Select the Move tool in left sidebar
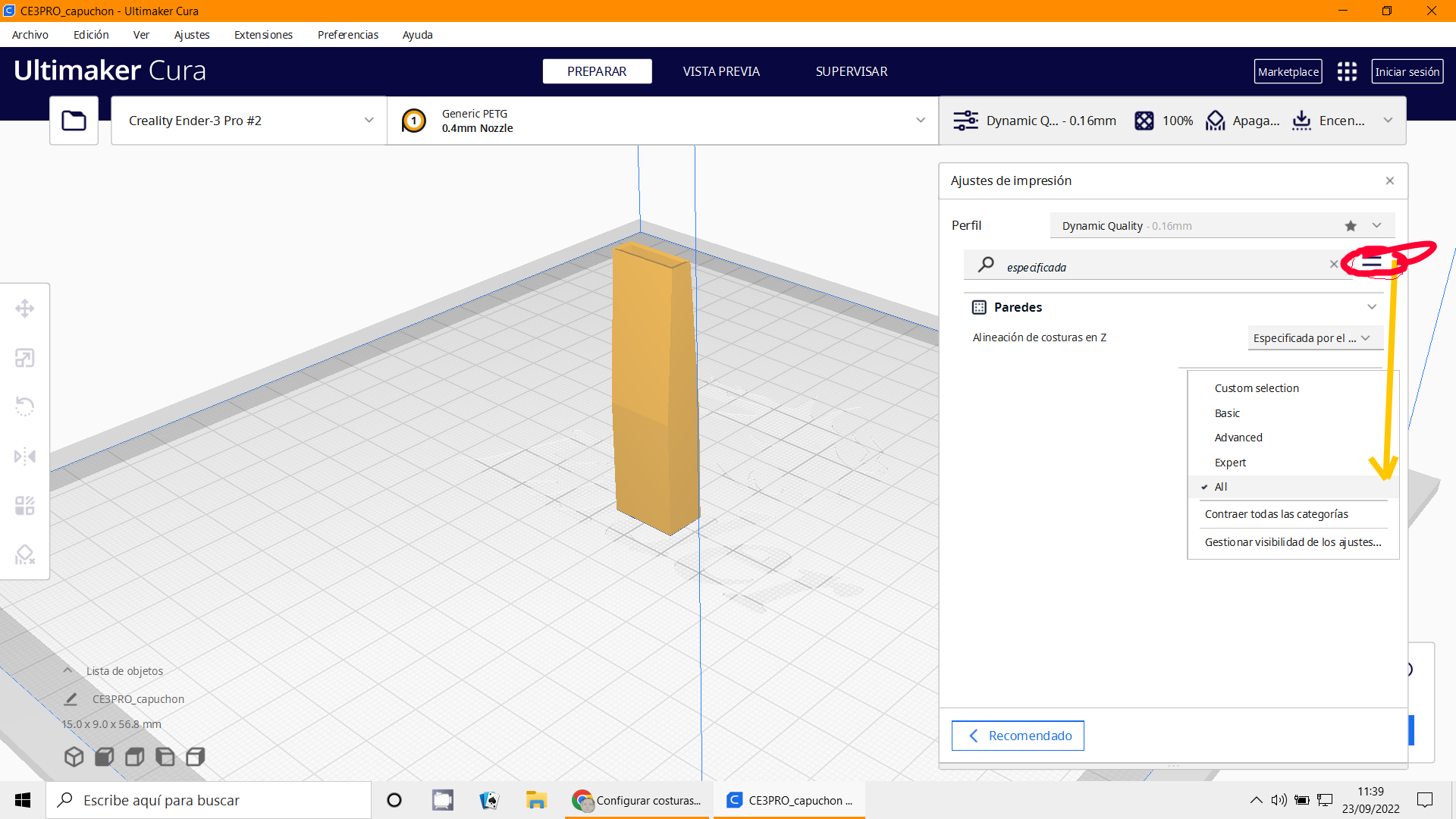 (25, 309)
